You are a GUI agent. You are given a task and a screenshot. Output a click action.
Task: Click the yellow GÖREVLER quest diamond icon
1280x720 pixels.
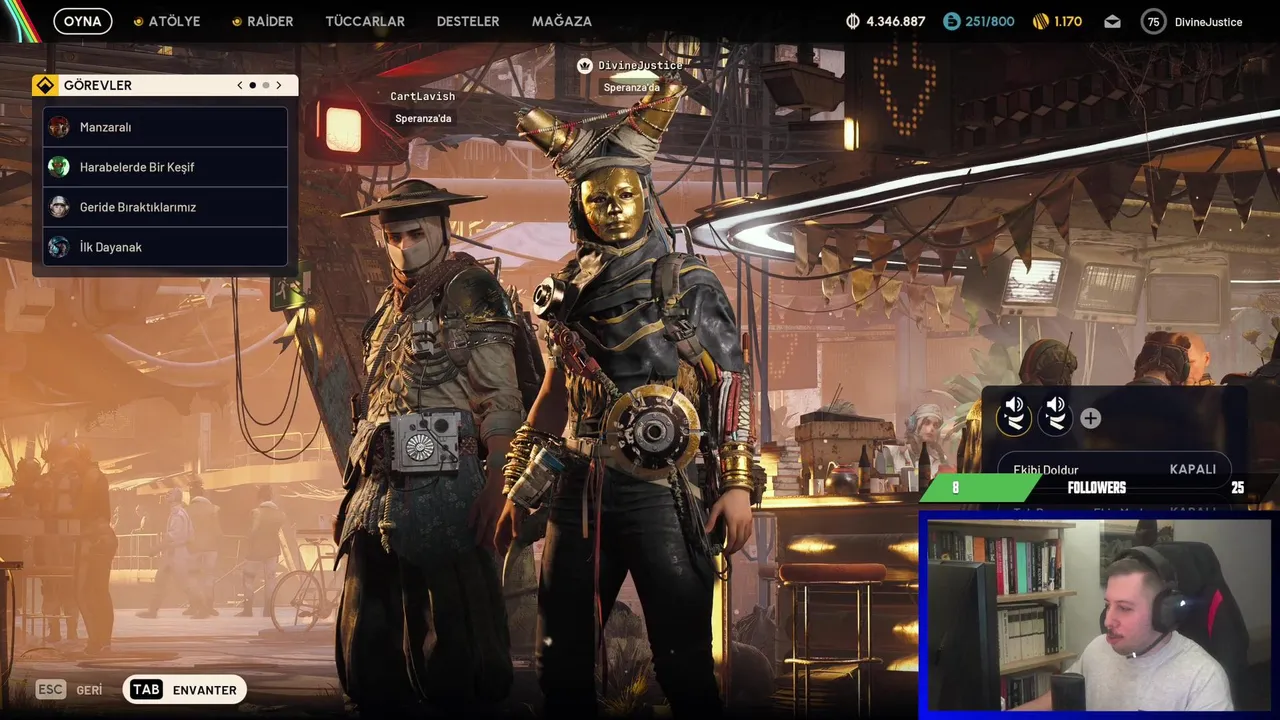pos(45,85)
